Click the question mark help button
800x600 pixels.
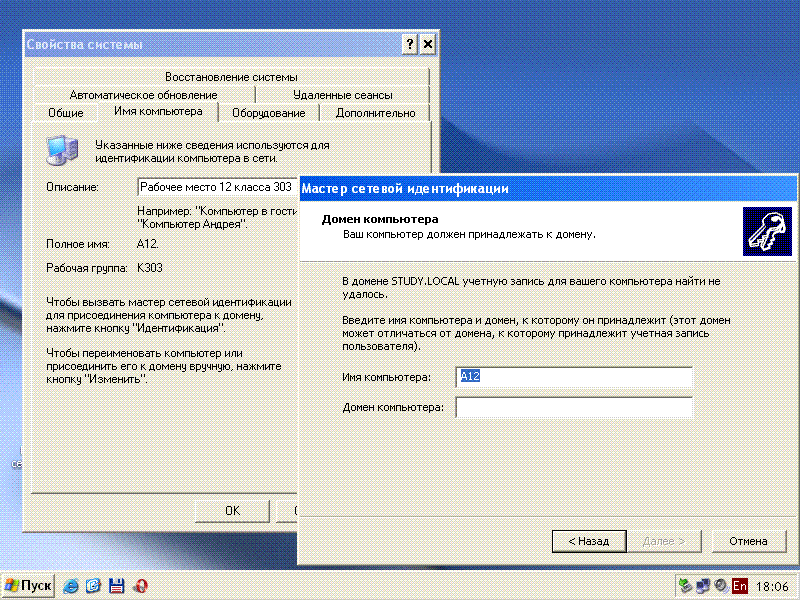pyautogui.click(x=410, y=45)
